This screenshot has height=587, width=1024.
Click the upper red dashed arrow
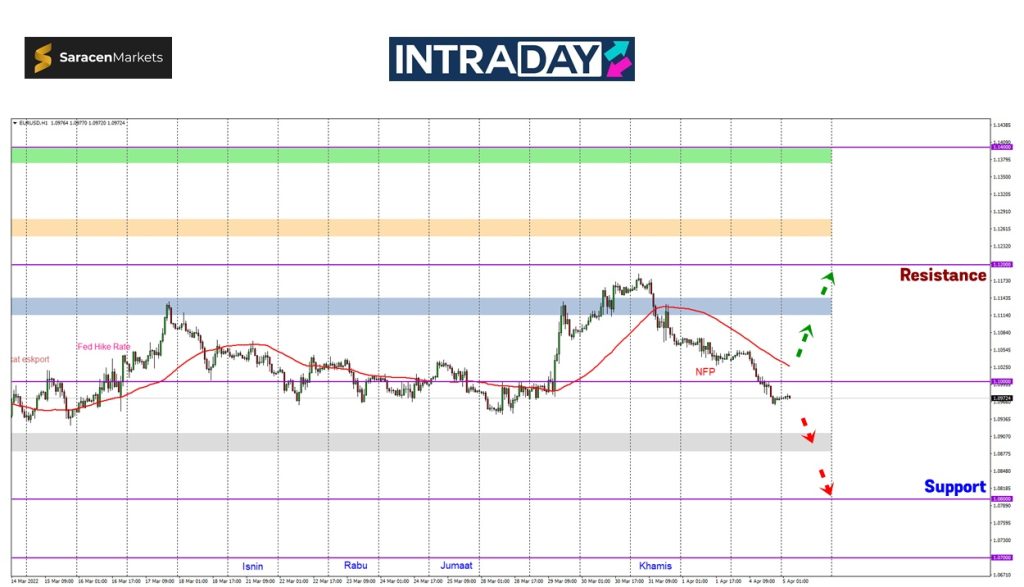tap(807, 429)
